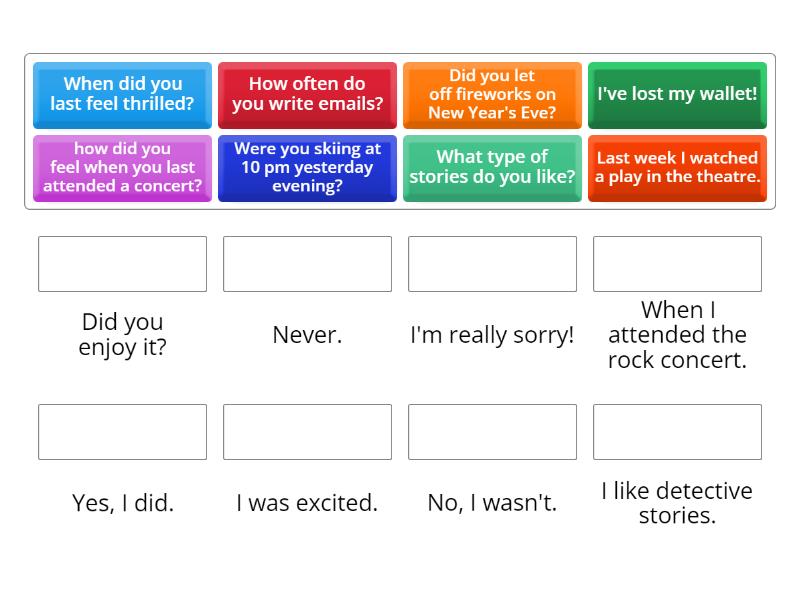This screenshot has width=800, height=600.
Task: Pick the orange fireworks on New Year's Eve tile
Action: coord(492,94)
